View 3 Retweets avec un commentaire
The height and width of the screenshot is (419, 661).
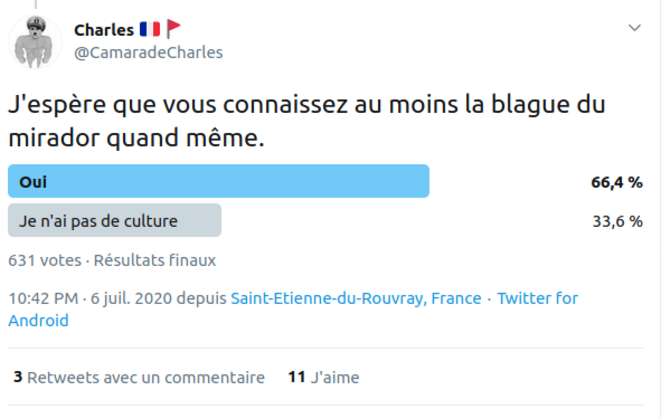tap(139, 377)
